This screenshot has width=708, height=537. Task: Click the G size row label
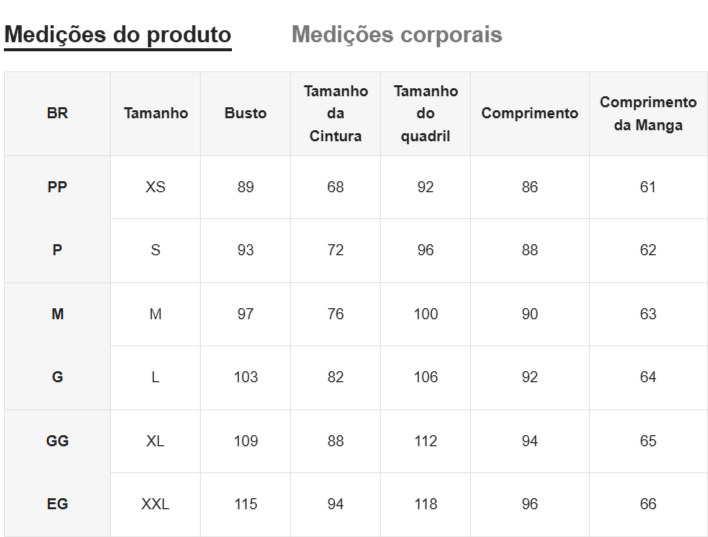[57, 377]
